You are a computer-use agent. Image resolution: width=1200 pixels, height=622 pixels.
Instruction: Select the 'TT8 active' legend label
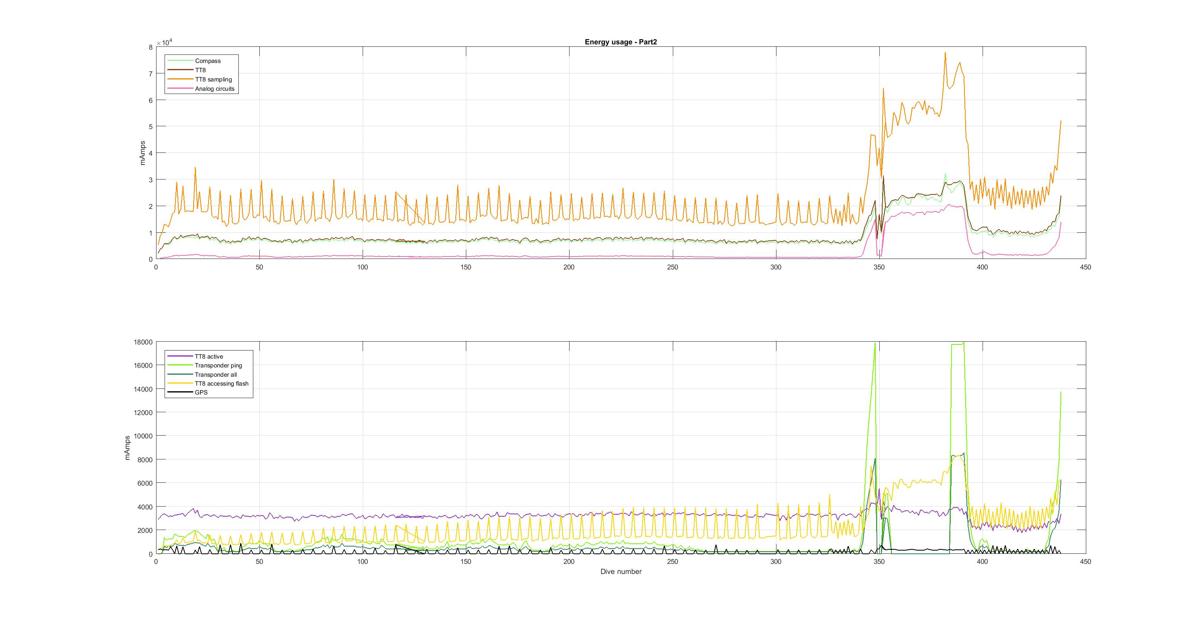point(211,355)
